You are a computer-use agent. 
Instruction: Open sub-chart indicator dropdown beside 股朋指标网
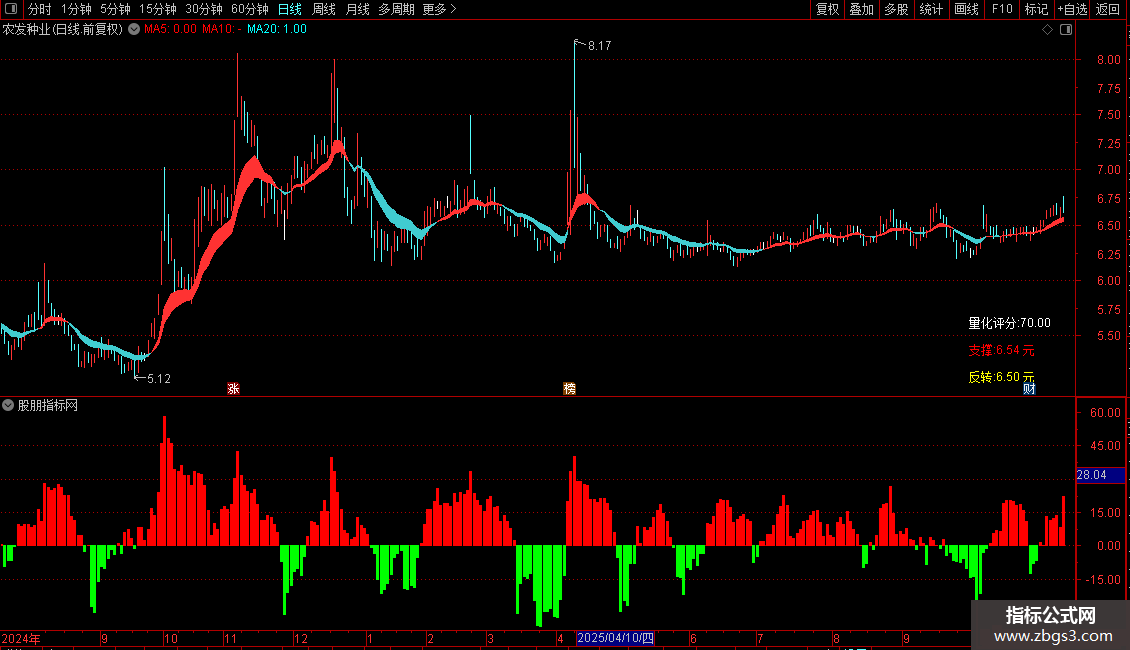[8, 405]
